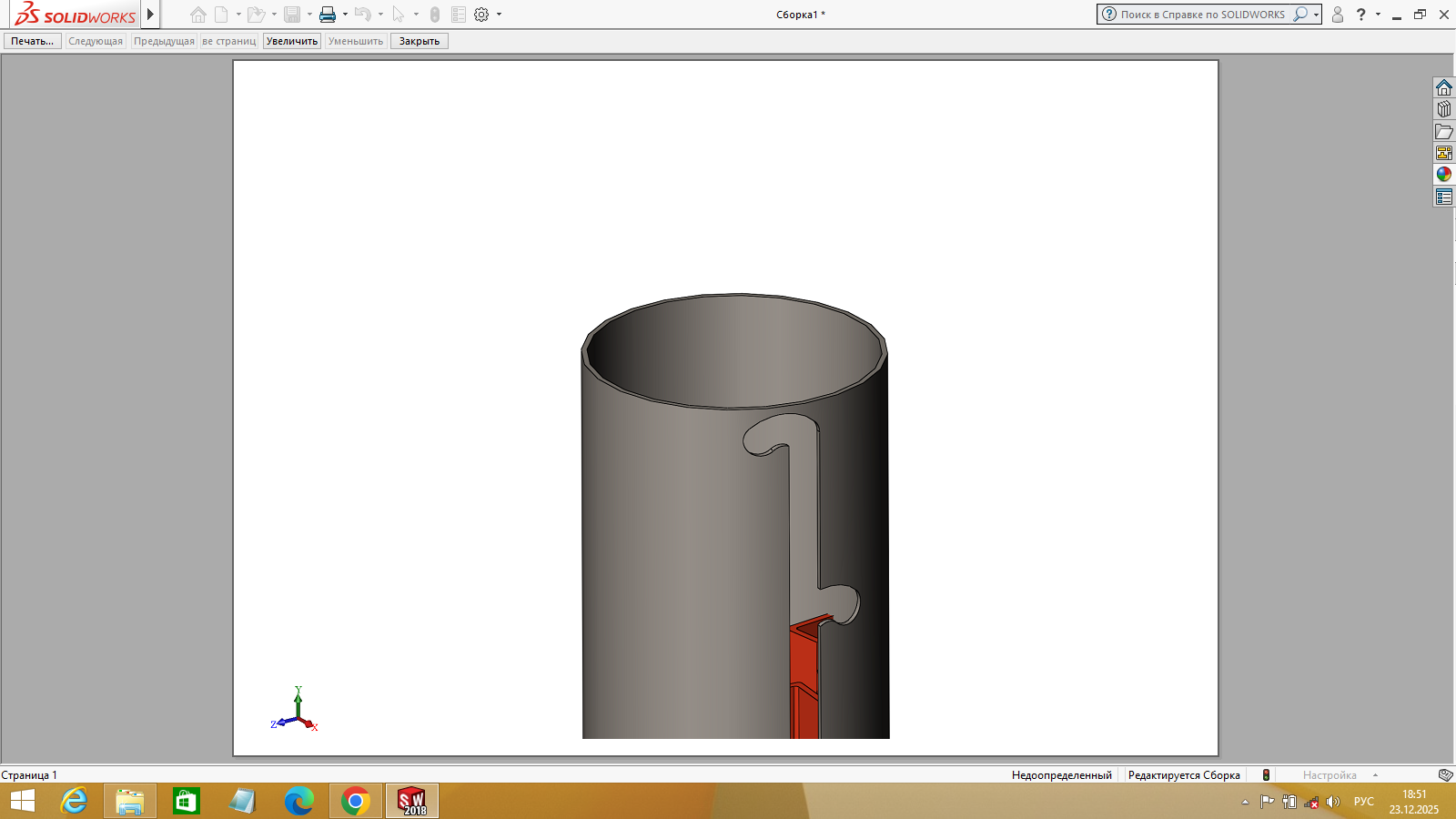Click the Печать... button
The width and height of the screenshot is (1456, 819).
click(33, 41)
